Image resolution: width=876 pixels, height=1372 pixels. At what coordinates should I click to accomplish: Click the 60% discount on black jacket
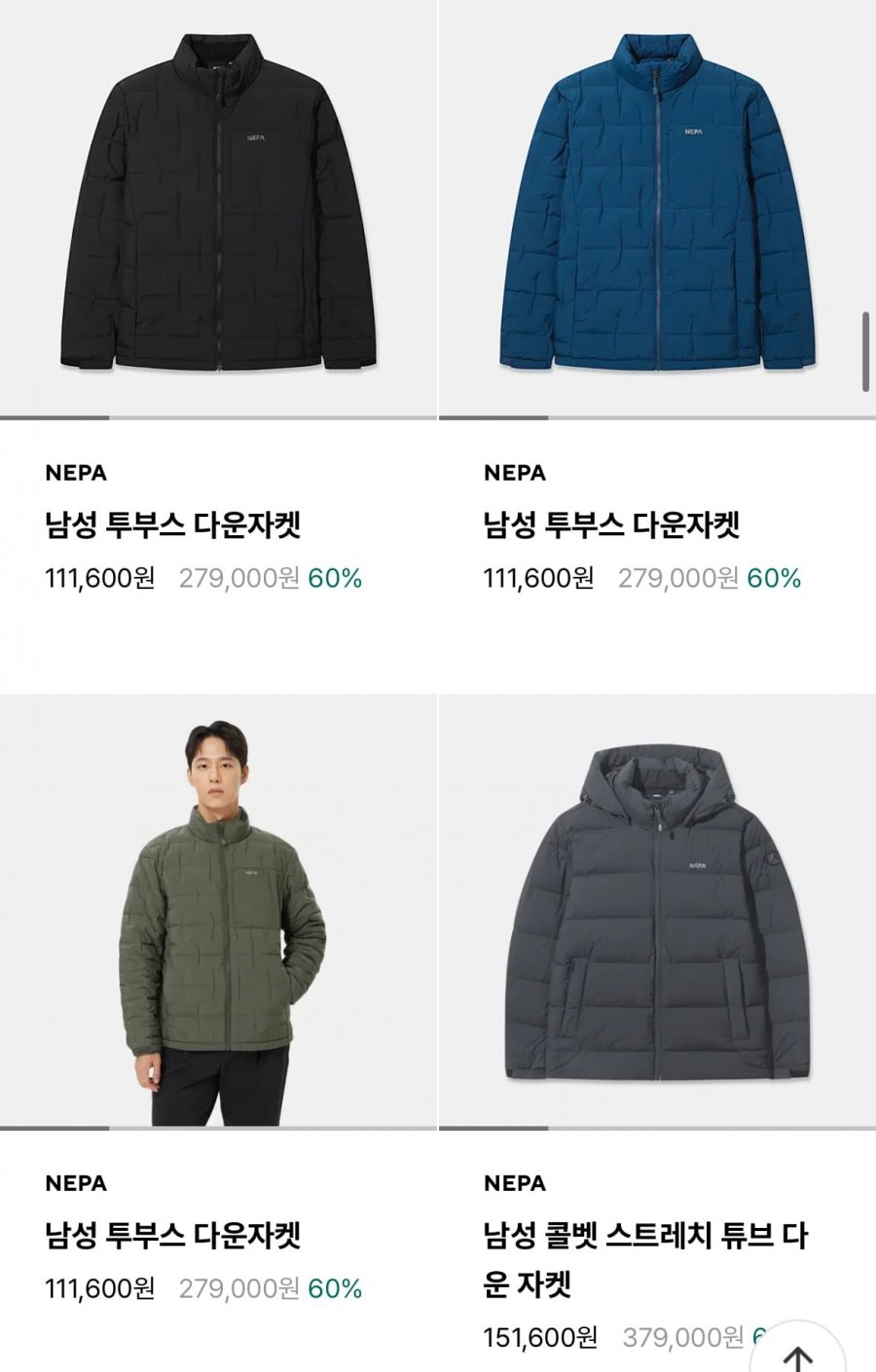tap(335, 579)
